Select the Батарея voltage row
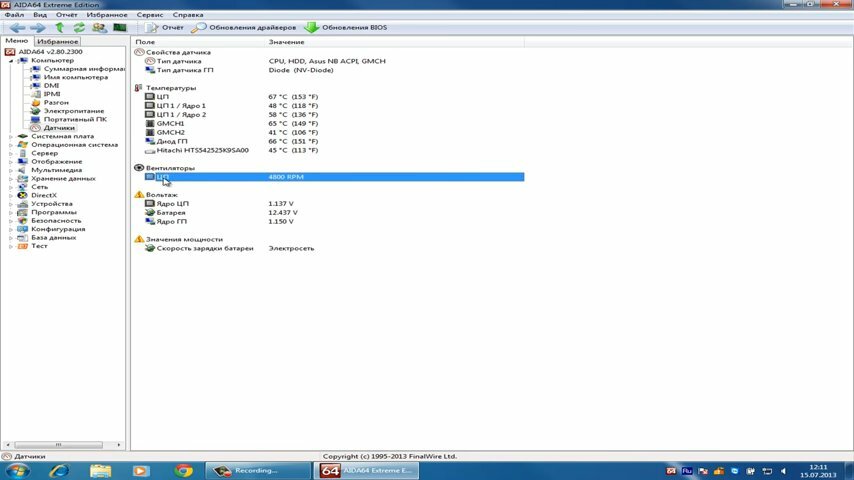Image resolution: width=854 pixels, height=480 pixels. click(x=329, y=212)
